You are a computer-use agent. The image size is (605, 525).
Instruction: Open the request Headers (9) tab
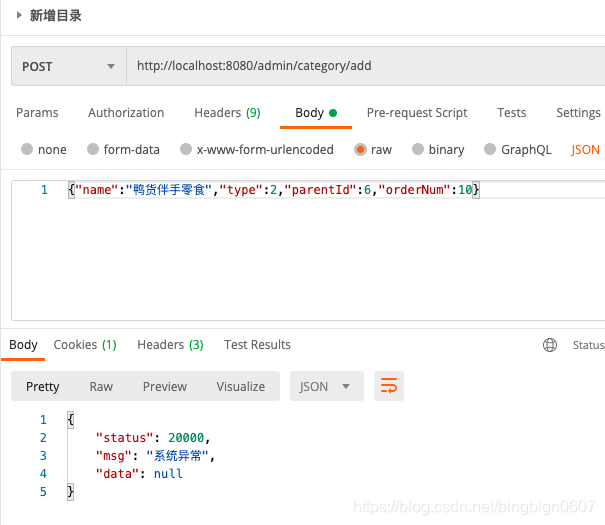(x=227, y=113)
